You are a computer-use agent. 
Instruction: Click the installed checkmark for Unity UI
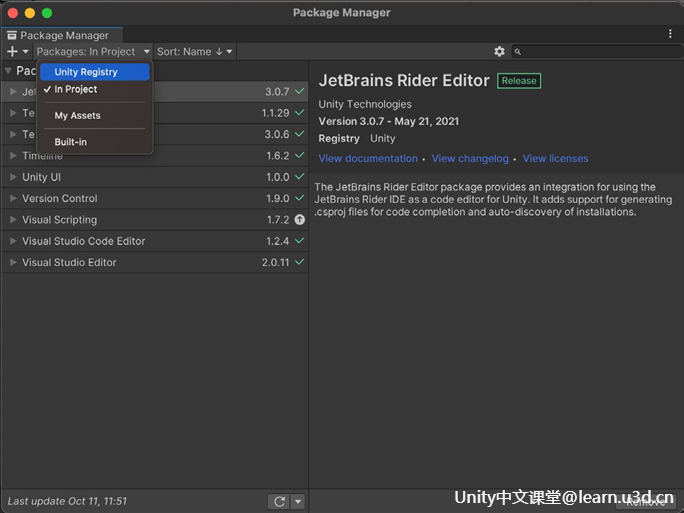pyautogui.click(x=300, y=177)
